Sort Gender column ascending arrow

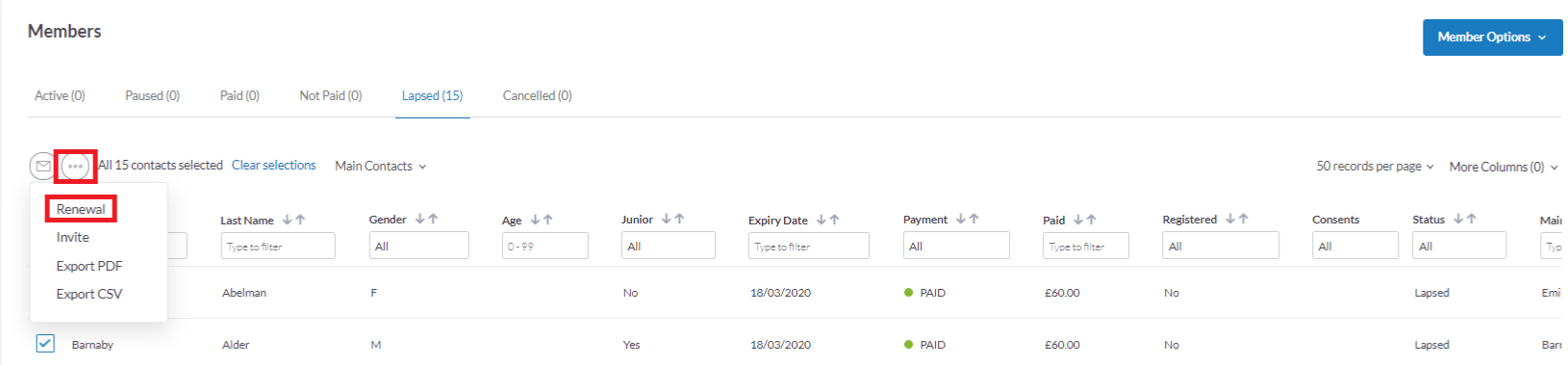point(433,219)
